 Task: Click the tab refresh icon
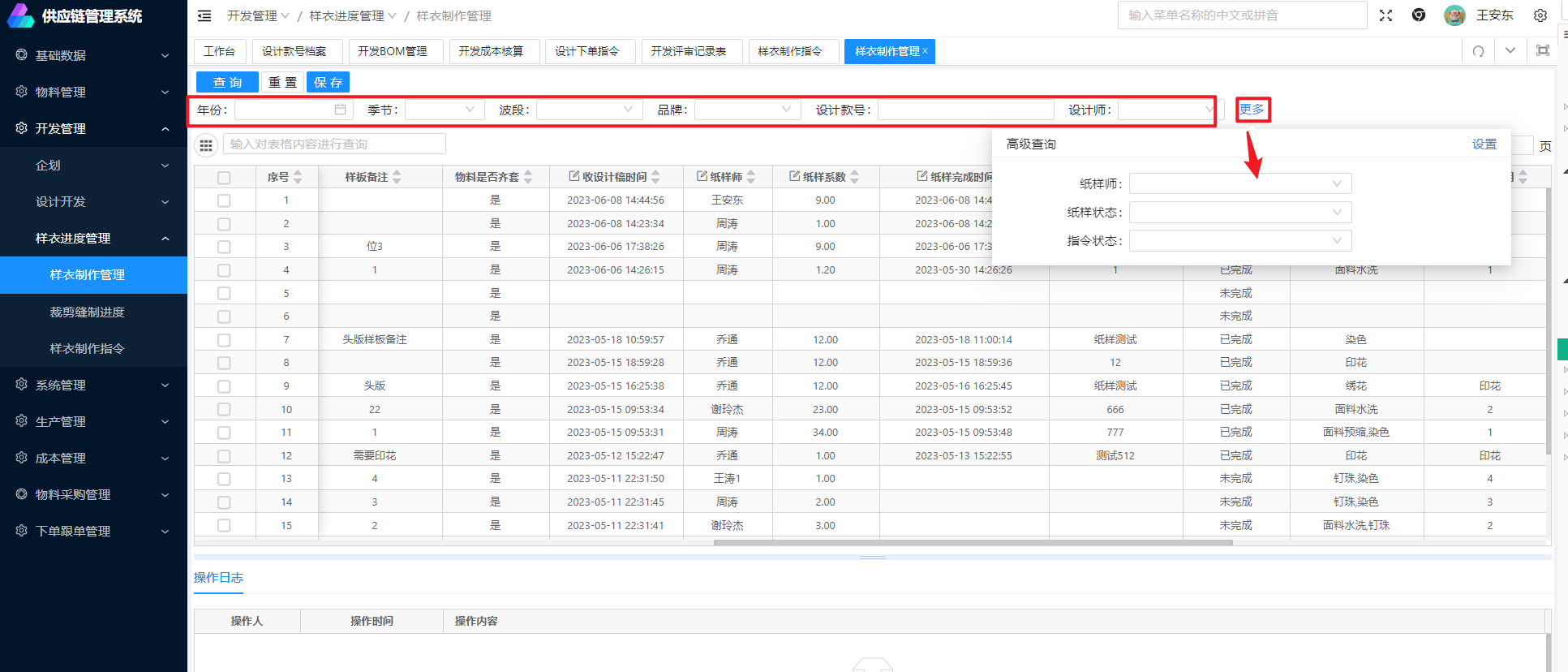(1478, 51)
